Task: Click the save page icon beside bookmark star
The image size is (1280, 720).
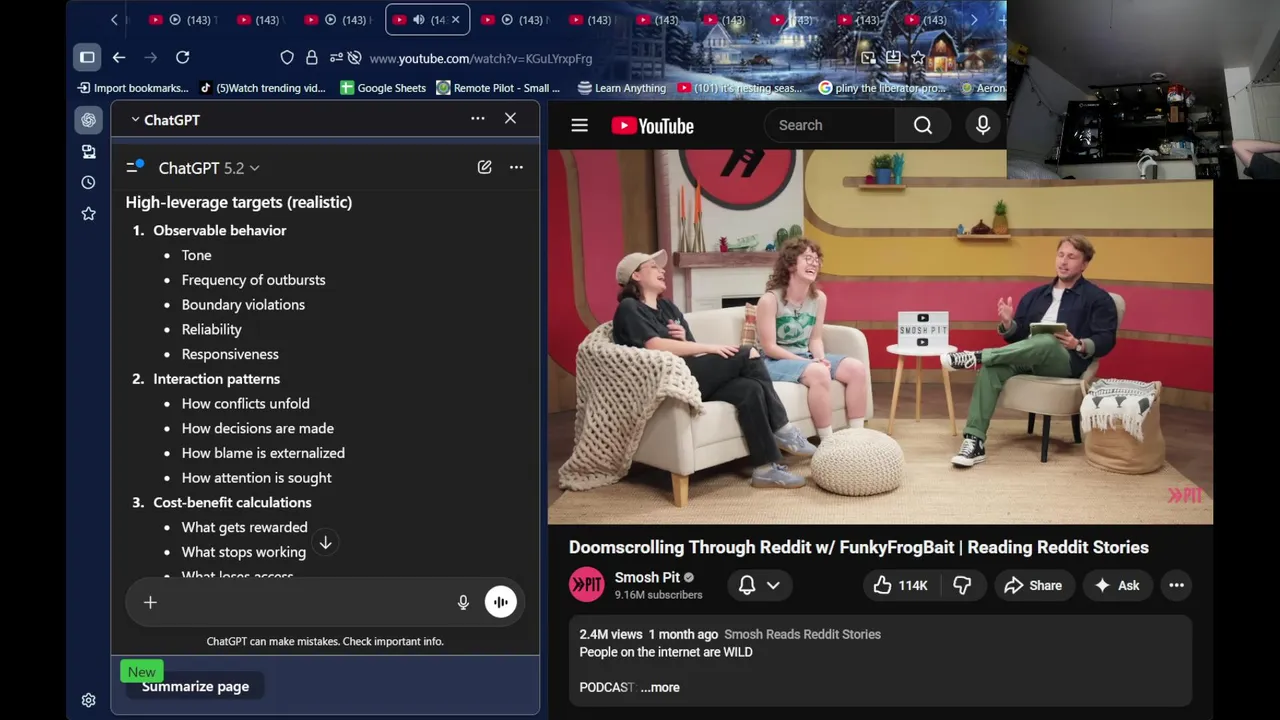Action: pyautogui.click(x=893, y=58)
